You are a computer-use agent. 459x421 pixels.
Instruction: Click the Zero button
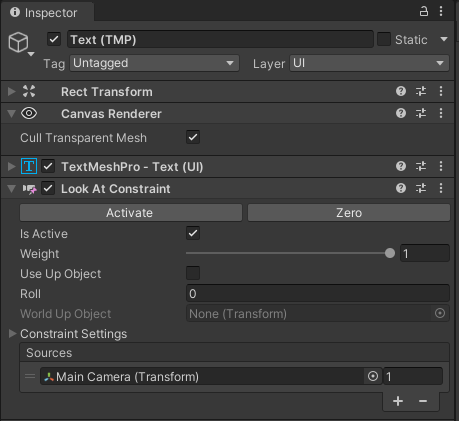349,213
